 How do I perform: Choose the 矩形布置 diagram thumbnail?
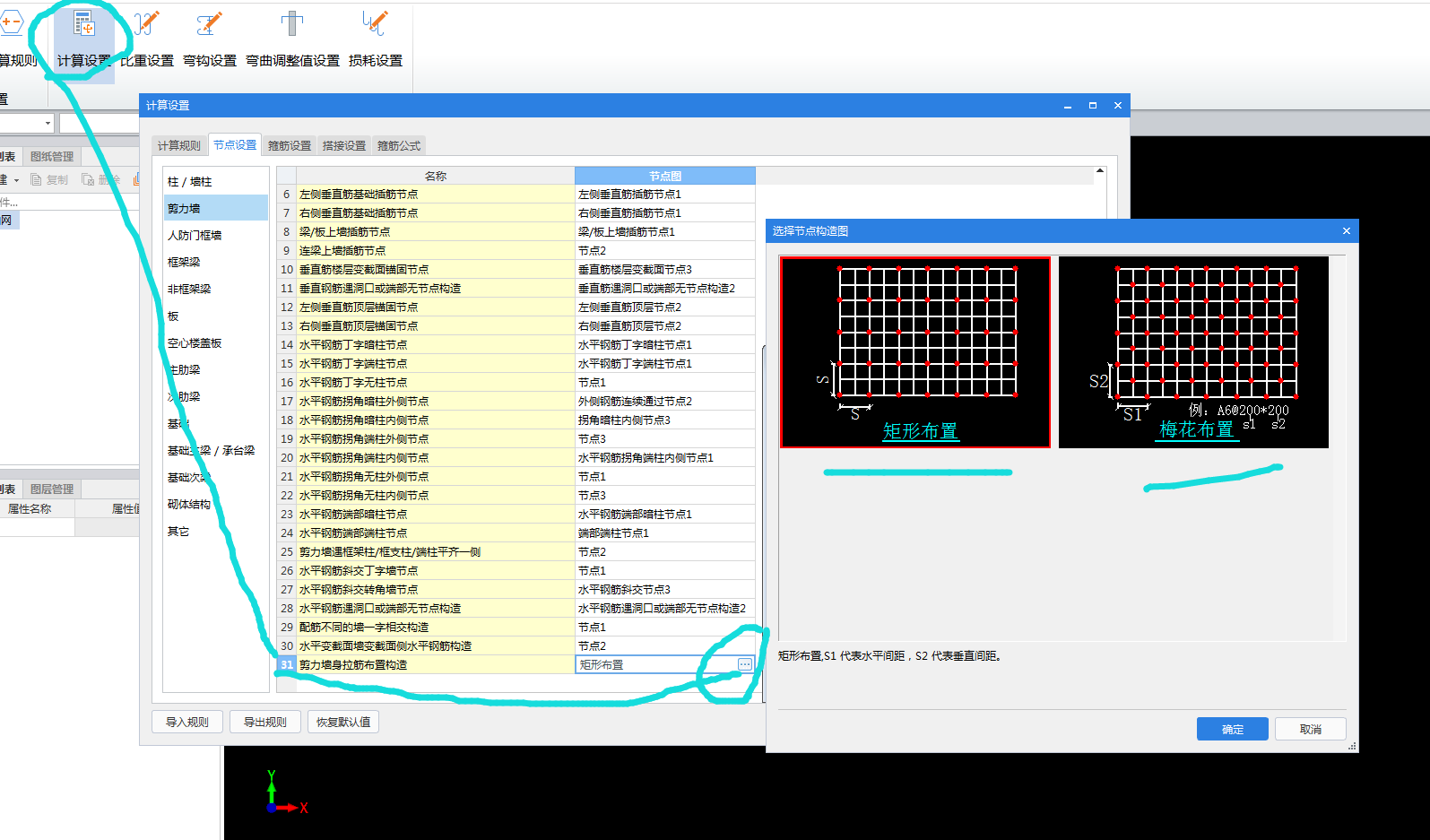tap(915, 352)
